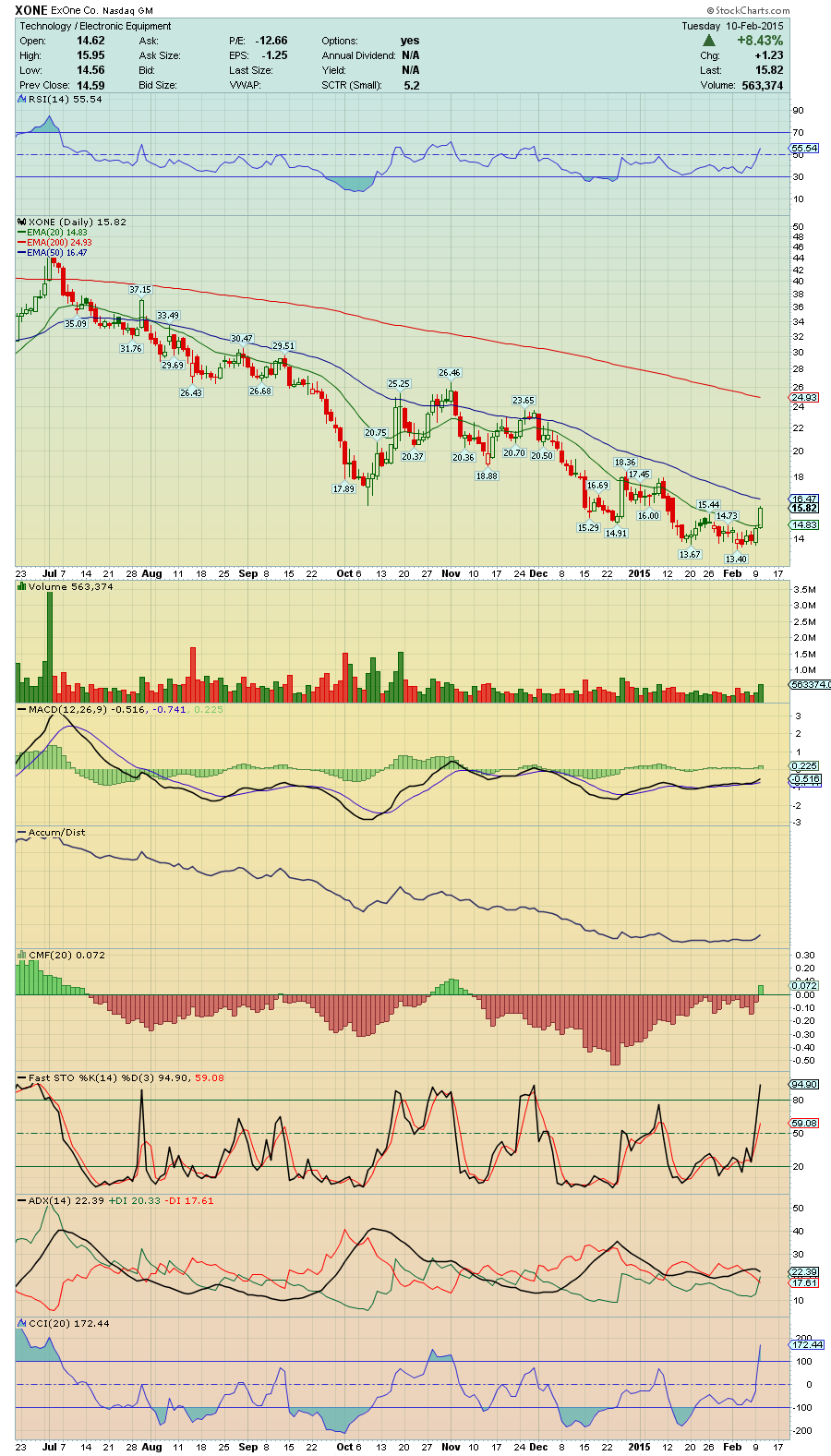Click the CCI(20) panel icon
Screen dimensions: 831x1456
[22, 1323]
